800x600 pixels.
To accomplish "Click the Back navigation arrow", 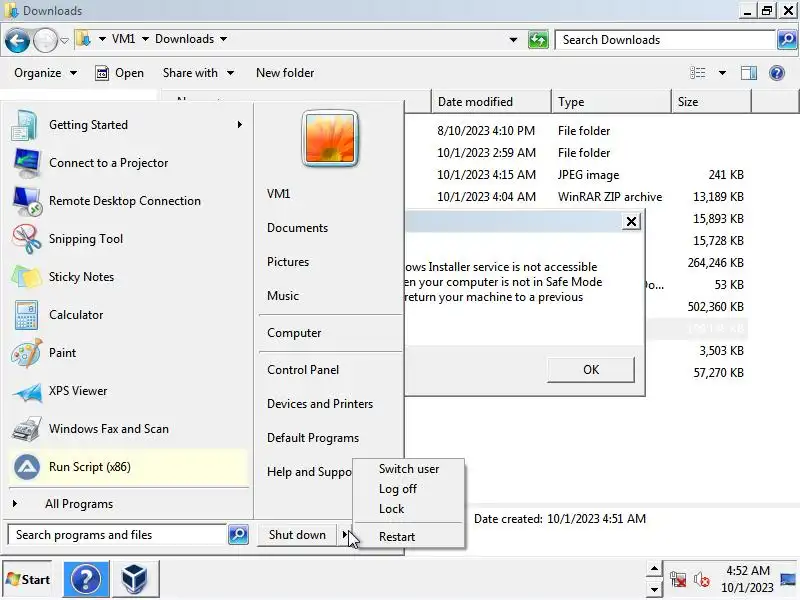I will coord(17,40).
